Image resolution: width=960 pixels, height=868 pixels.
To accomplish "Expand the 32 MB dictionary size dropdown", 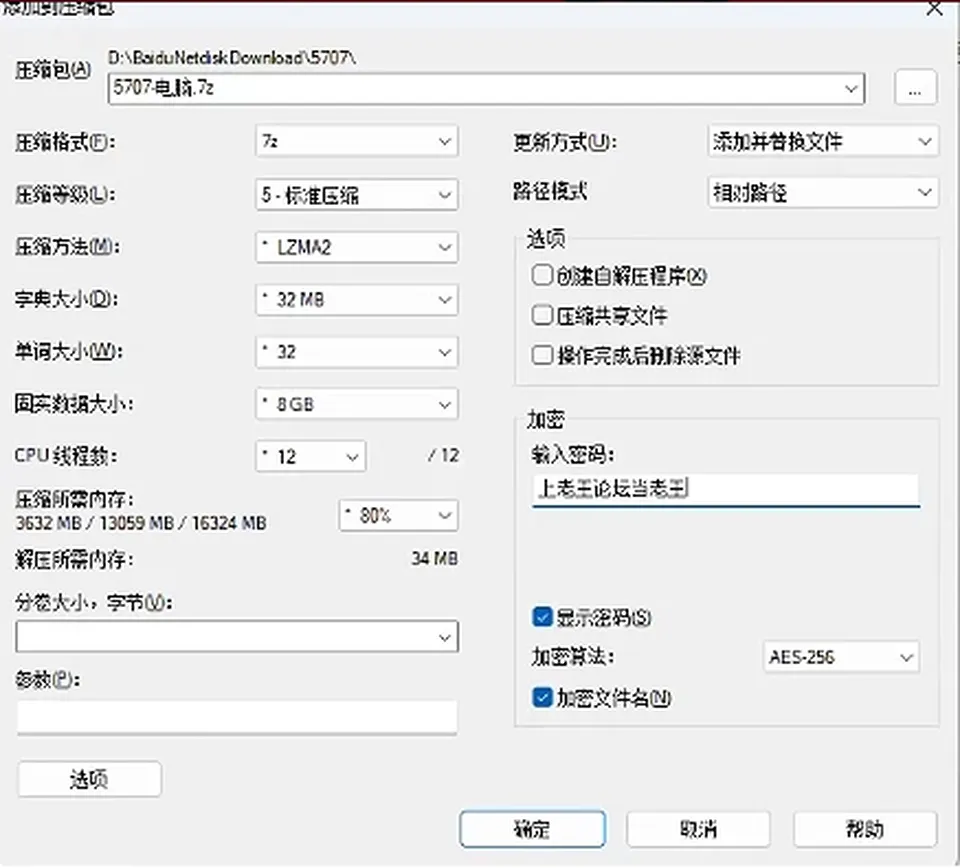I will pos(356,299).
